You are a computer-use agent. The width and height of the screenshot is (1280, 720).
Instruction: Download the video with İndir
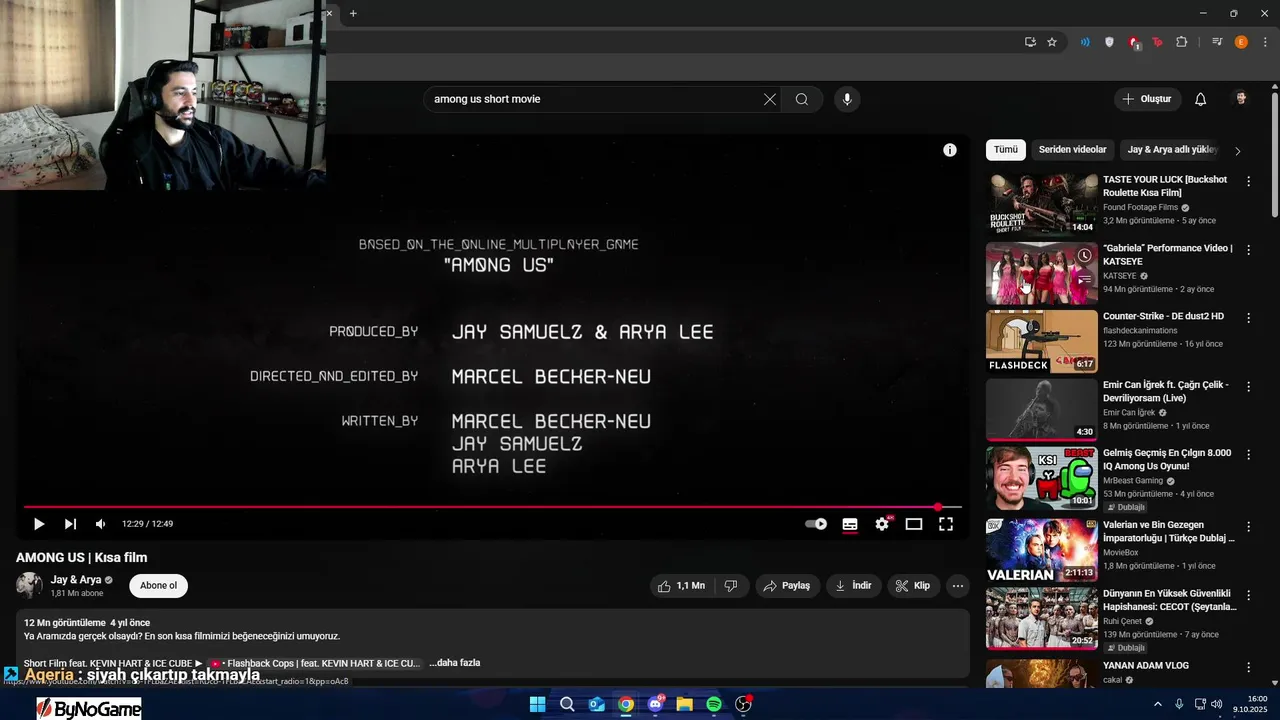point(854,586)
